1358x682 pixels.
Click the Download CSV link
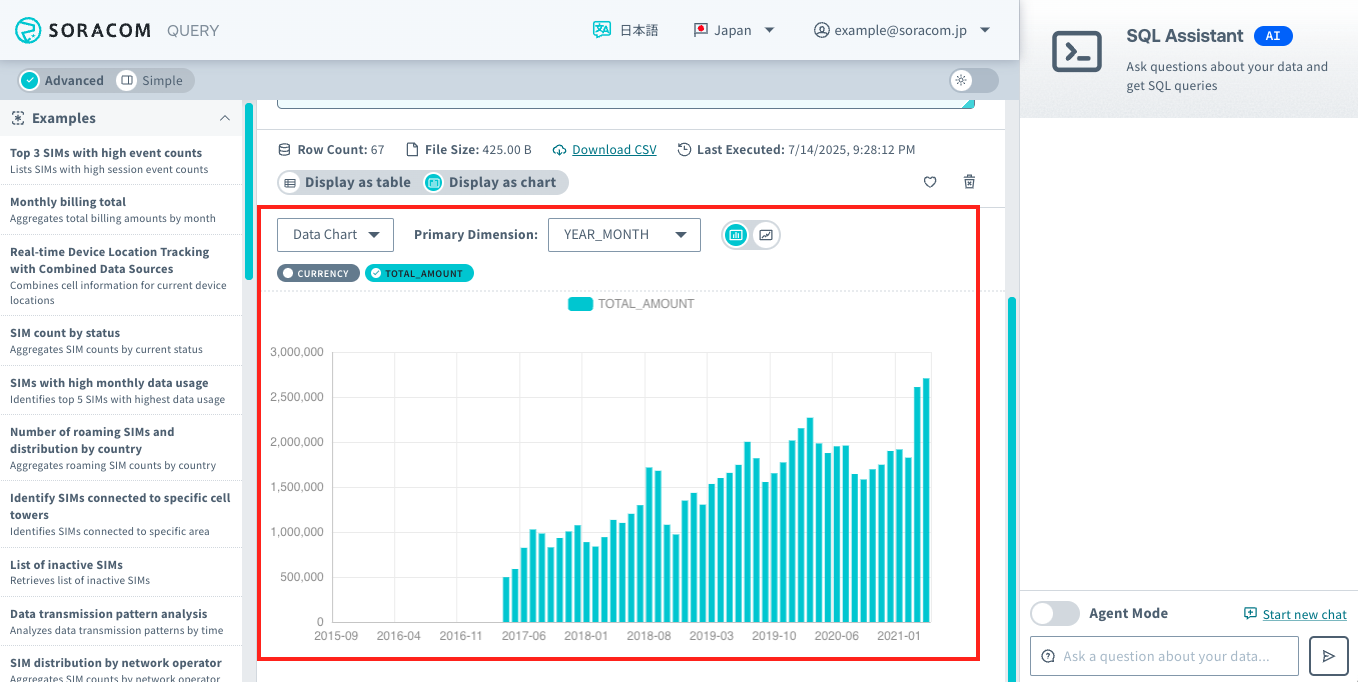tap(613, 149)
